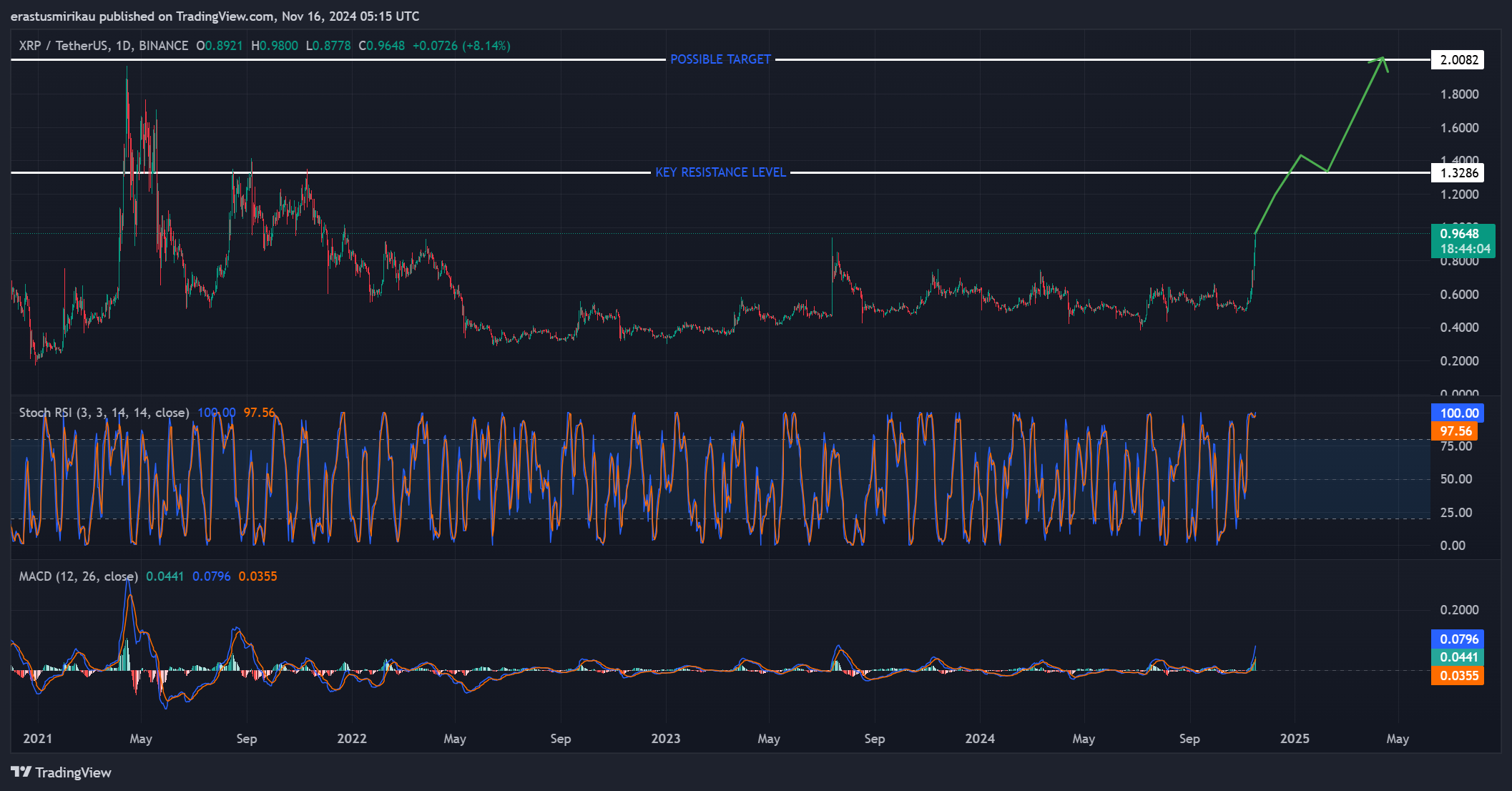
Task: Click the orange MACD signal tag 0.0355
Action: click(x=1457, y=676)
